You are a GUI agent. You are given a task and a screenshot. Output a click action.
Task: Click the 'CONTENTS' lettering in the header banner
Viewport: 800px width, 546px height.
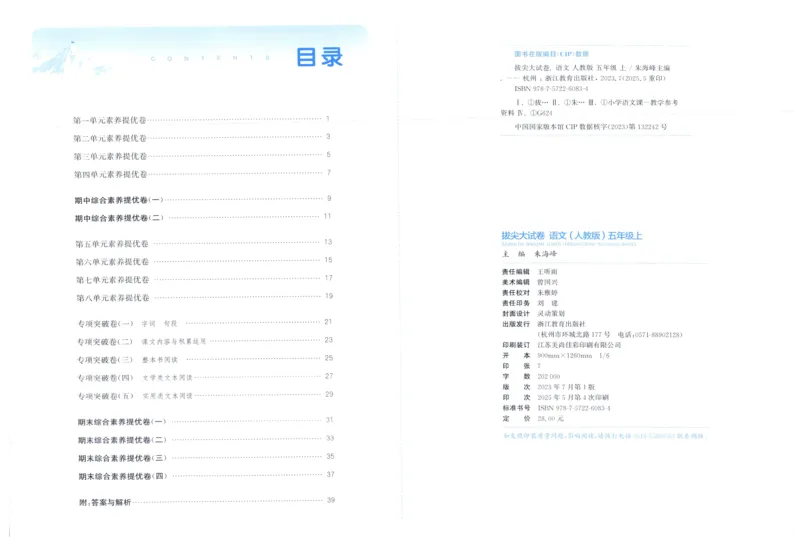pyautogui.click(x=210, y=58)
